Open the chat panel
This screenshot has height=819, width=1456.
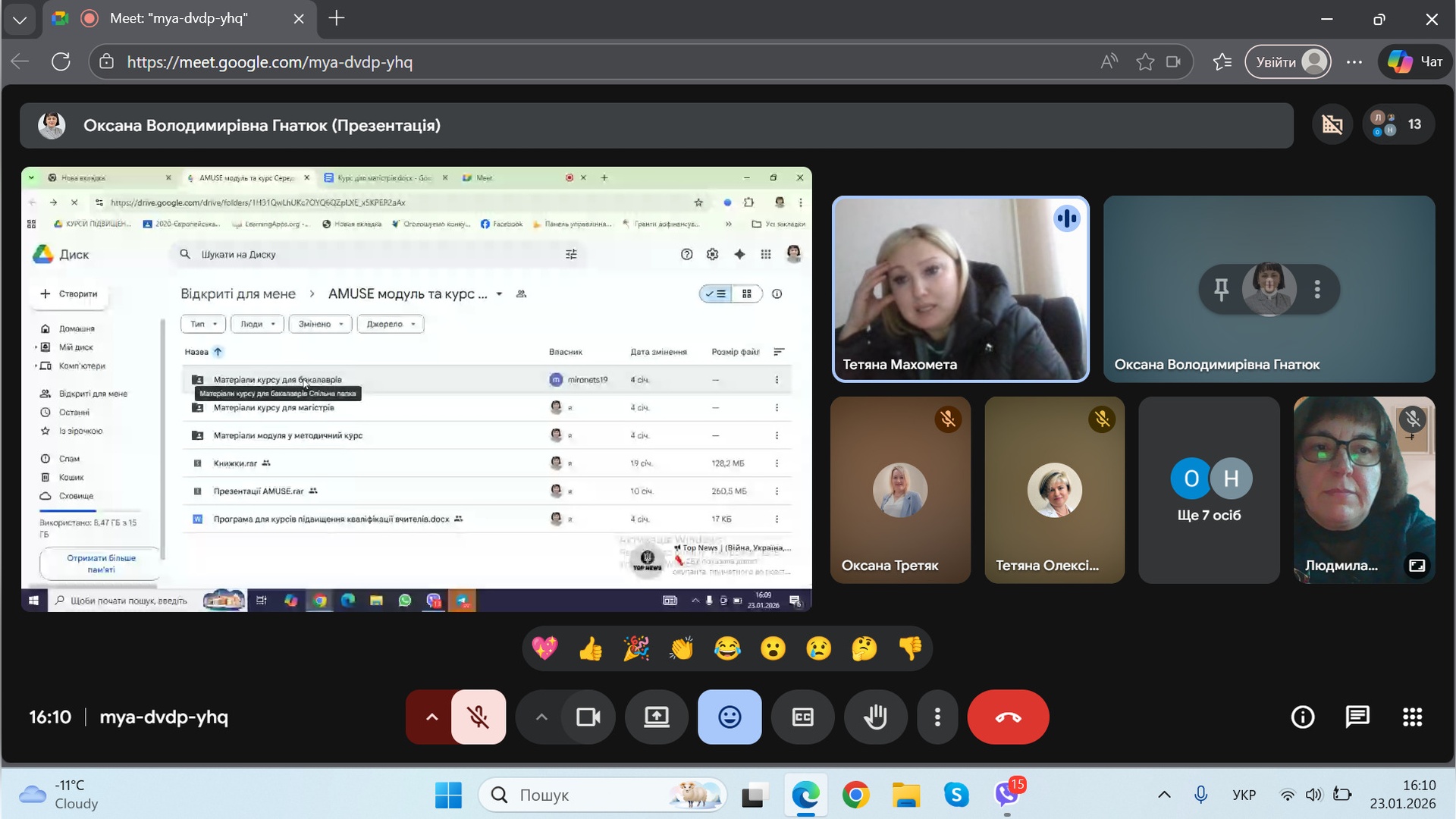click(1357, 717)
